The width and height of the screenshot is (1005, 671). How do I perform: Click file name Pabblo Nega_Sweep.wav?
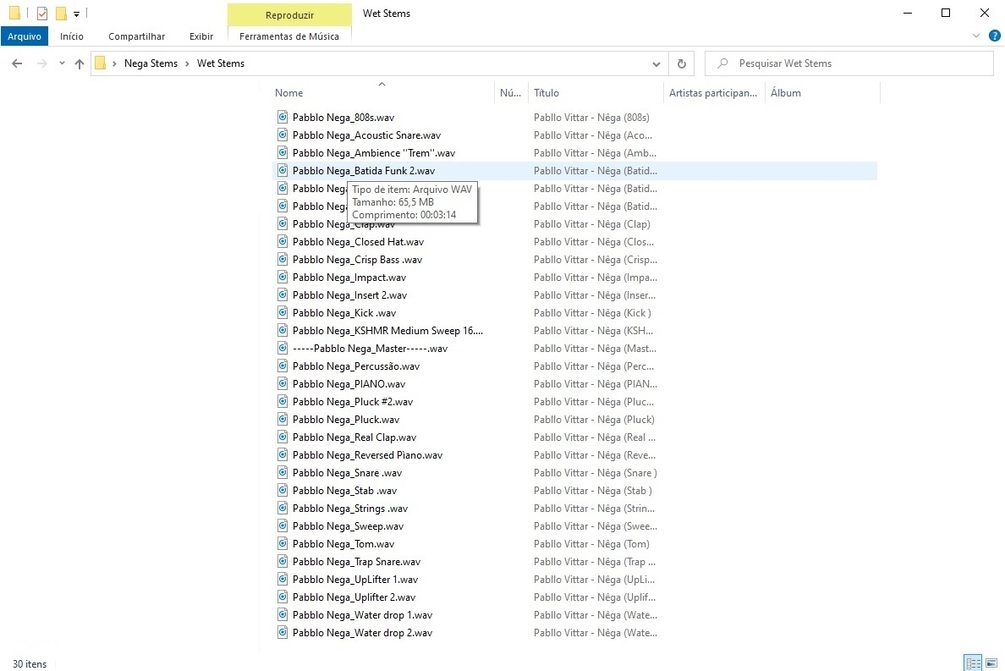pyautogui.click(x=348, y=526)
